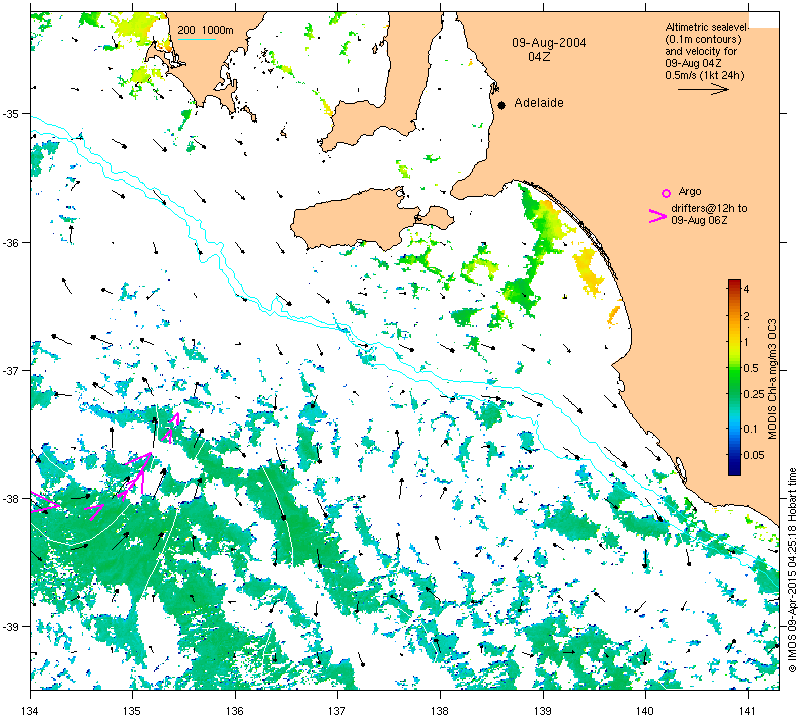This screenshot has width=800, height=720.
Task: Click the '200 1000m' isobath legend label
Action: pyautogui.click(x=206, y=31)
